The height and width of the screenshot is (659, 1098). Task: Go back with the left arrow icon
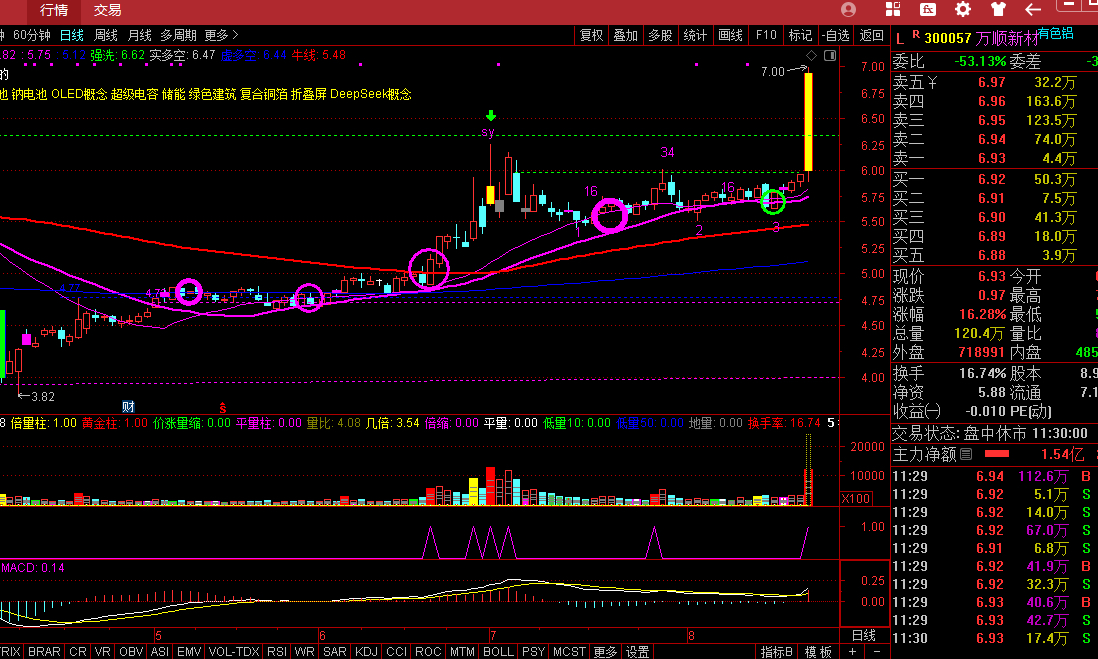tap(1033, 9)
